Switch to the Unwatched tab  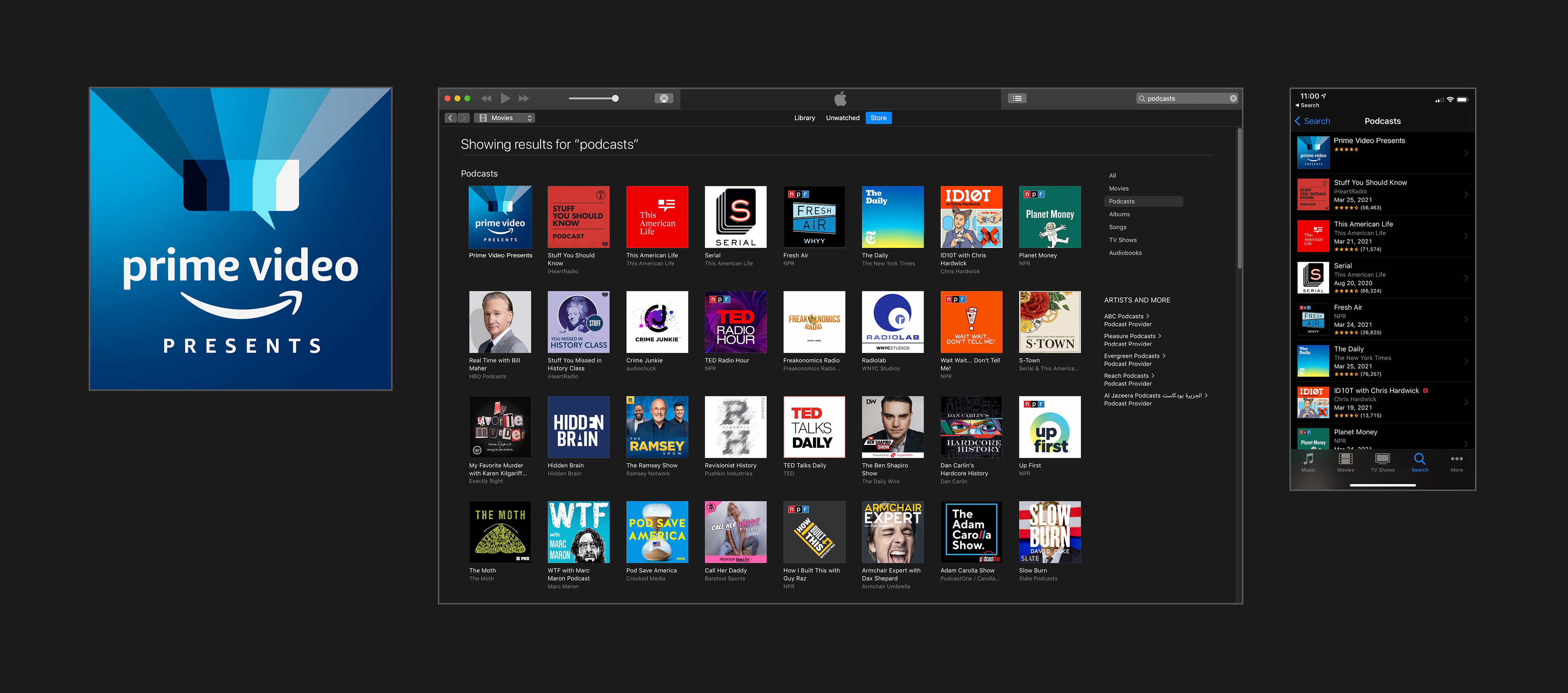842,118
